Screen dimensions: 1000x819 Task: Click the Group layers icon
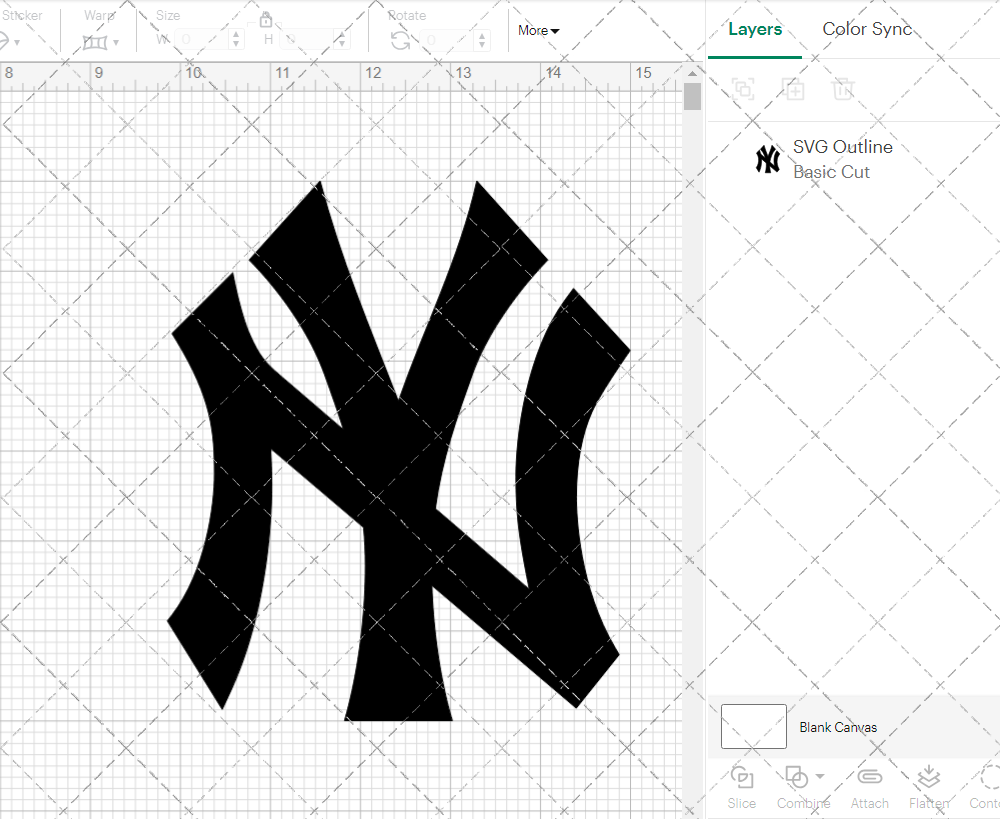click(743, 89)
